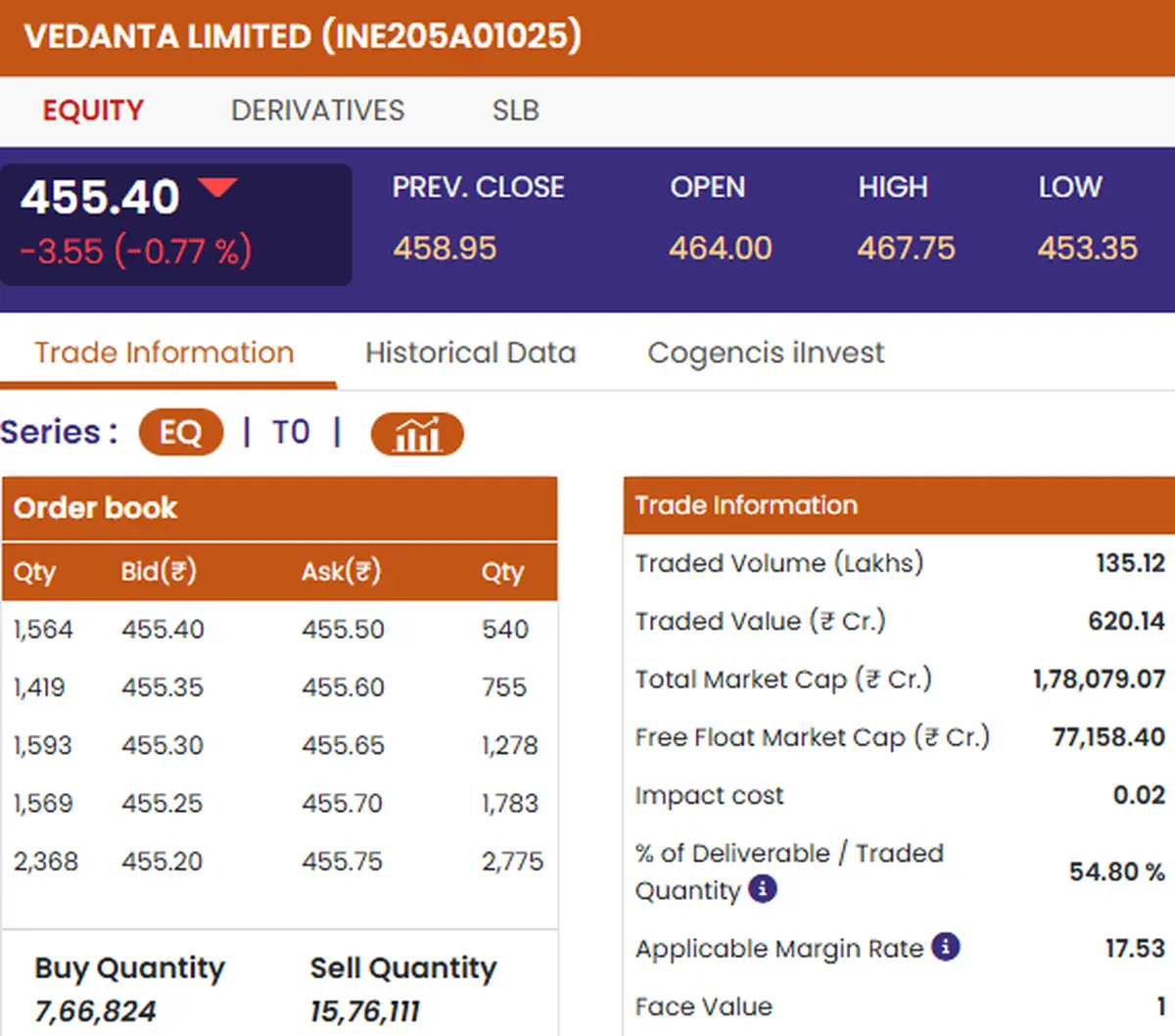Click the Order book header

pos(280,508)
